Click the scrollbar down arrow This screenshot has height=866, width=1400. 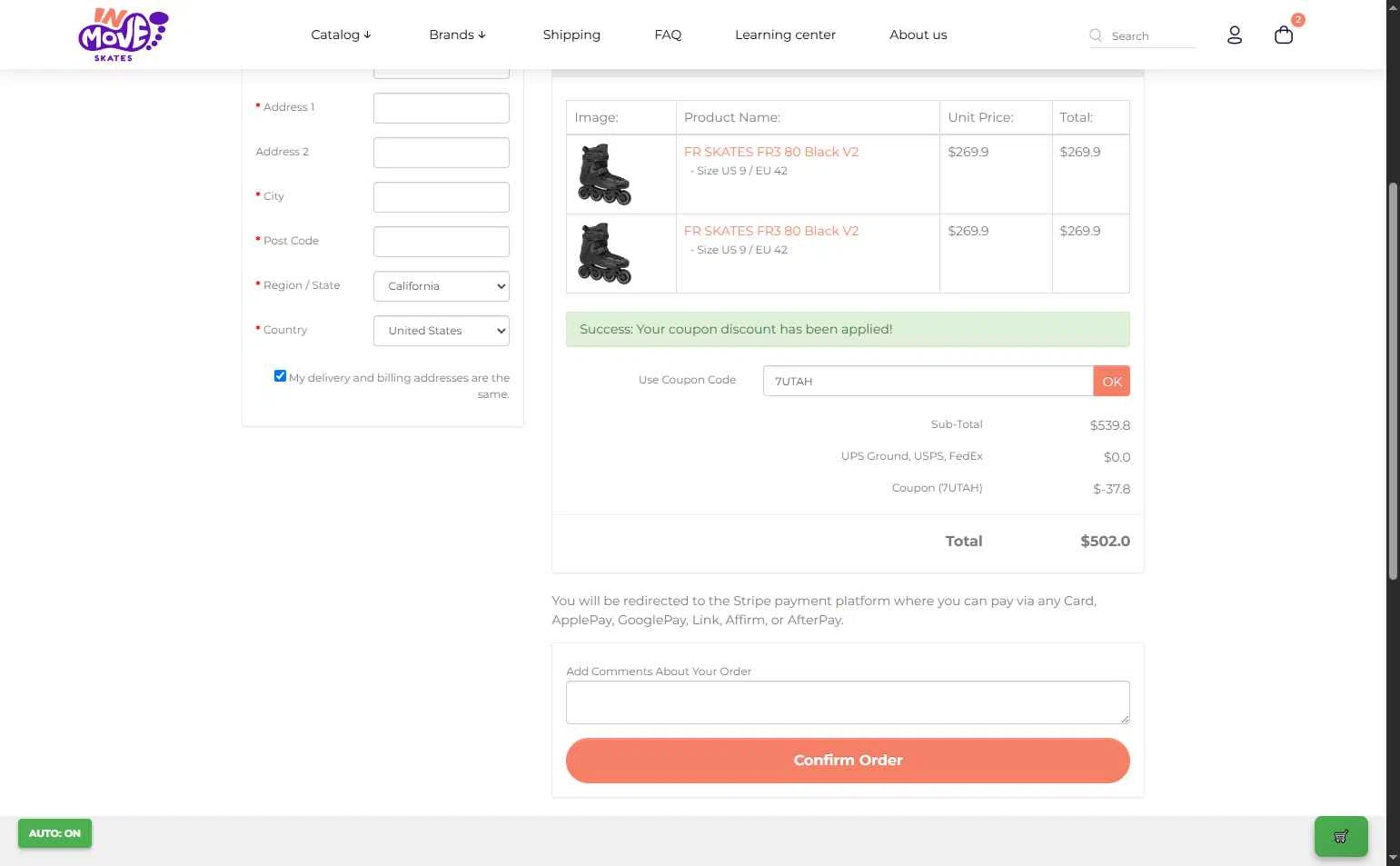(x=1393, y=858)
